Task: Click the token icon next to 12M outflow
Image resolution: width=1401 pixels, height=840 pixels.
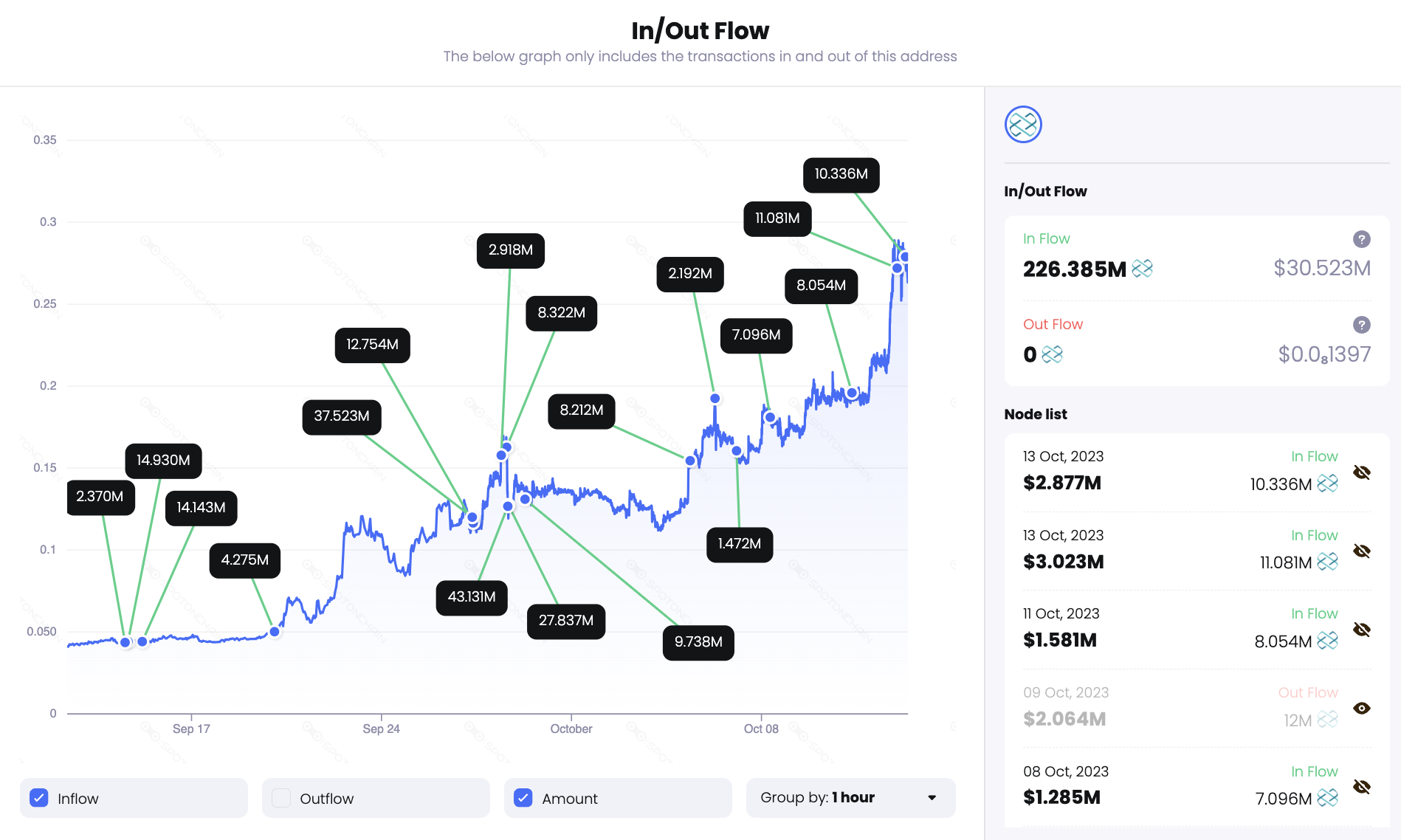Action: 1329,719
